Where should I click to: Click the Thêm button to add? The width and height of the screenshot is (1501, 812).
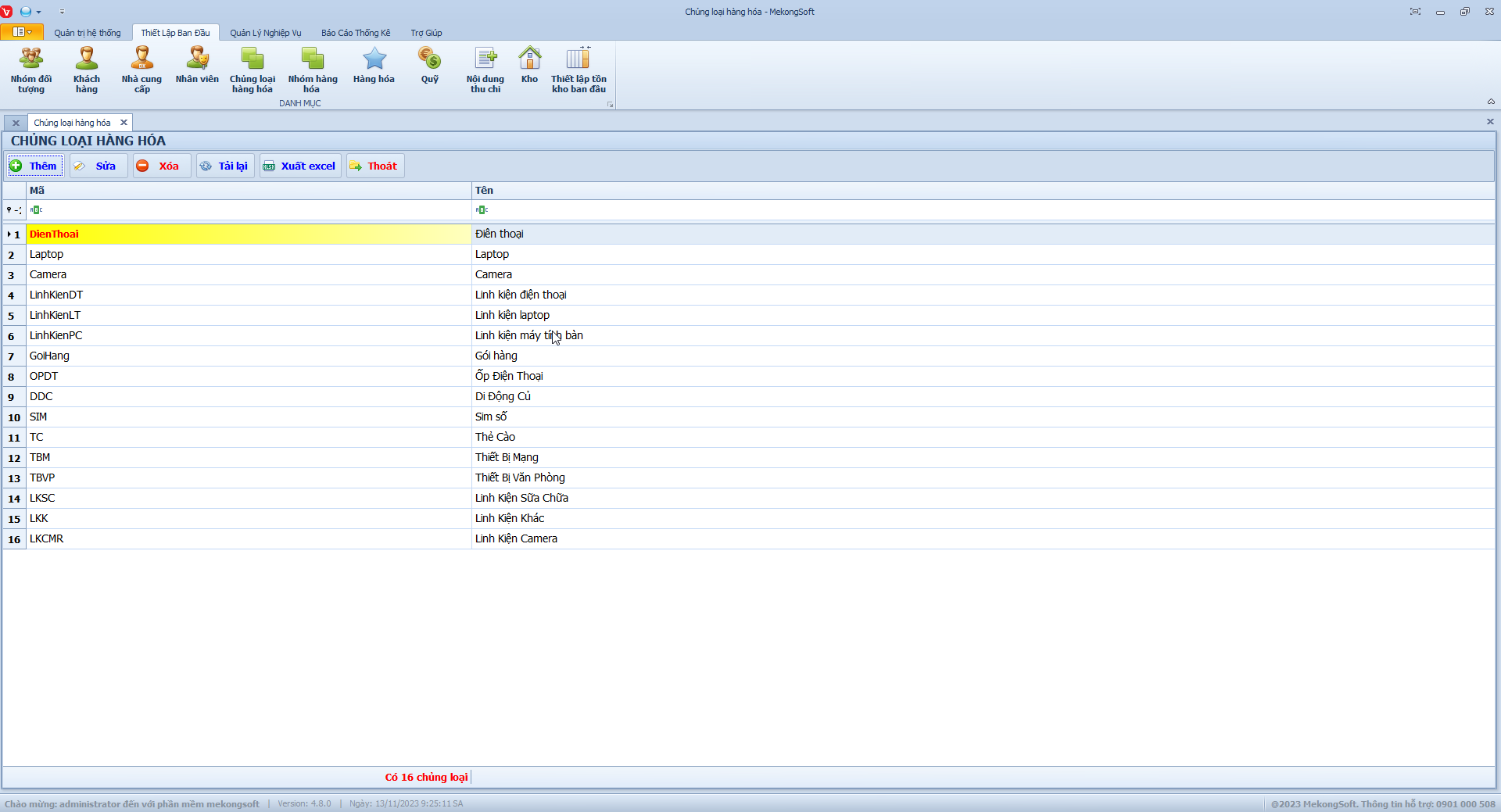pyautogui.click(x=34, y=166)
